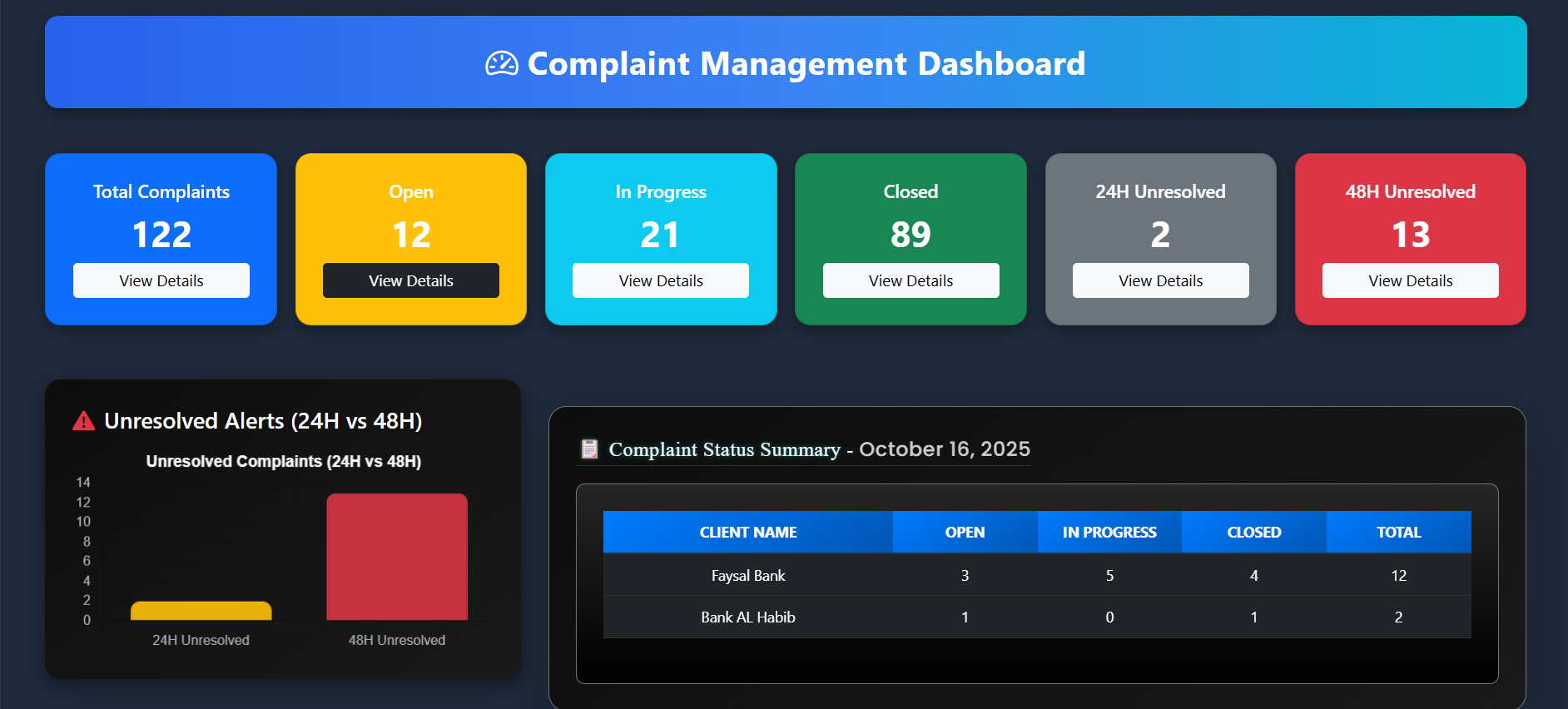
Task: Click the 48H Unresolved count 13
Action: click(x=1411, y=235)
